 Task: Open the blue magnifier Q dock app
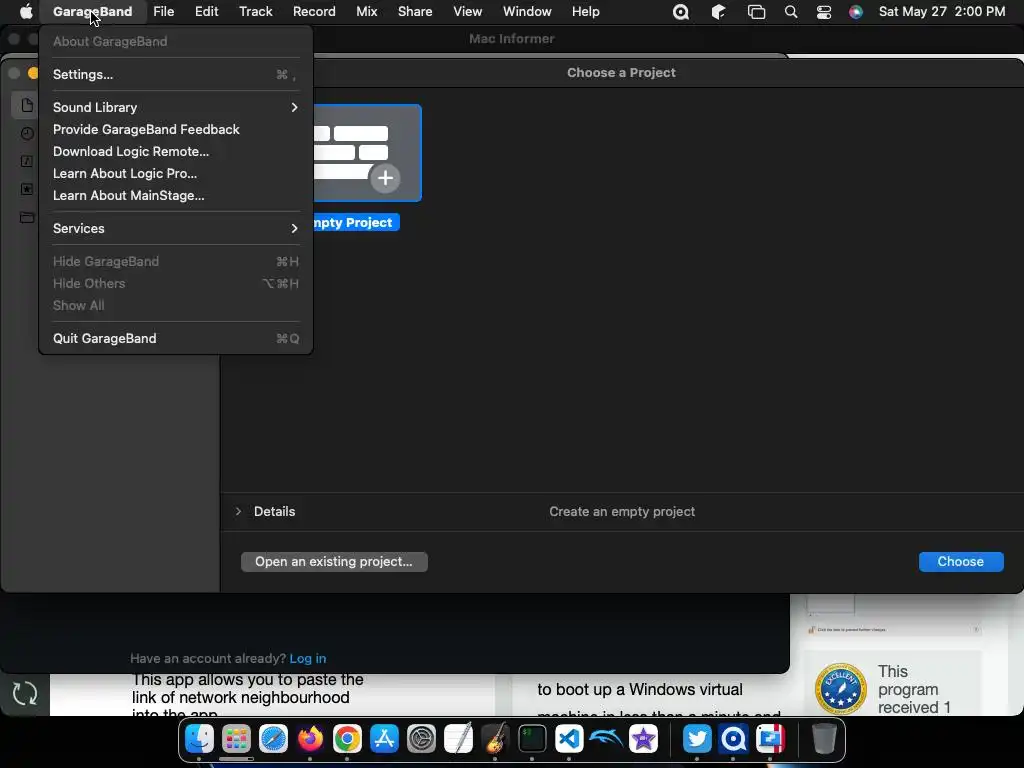point(733,739)
